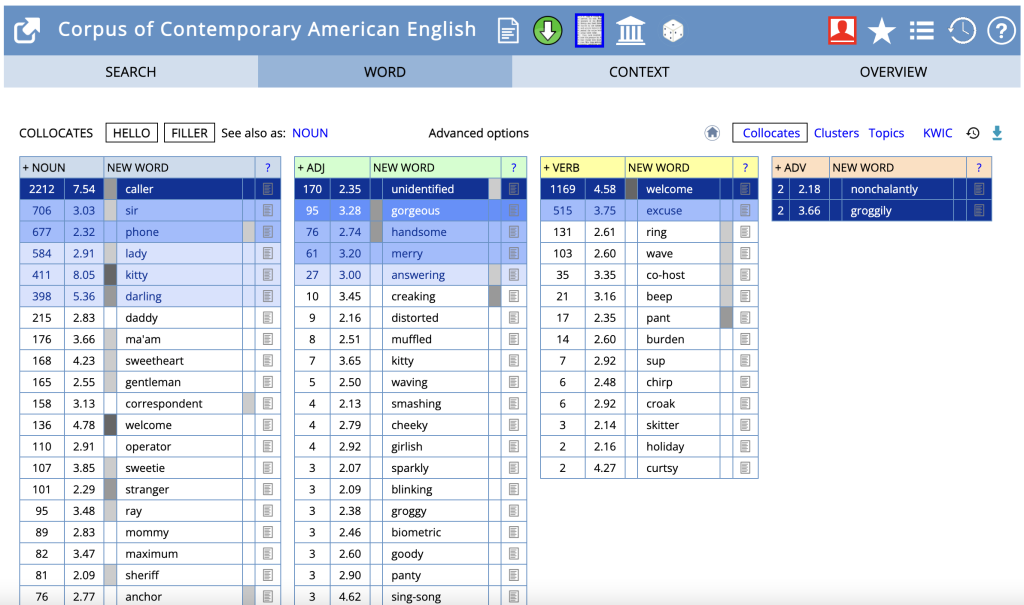Switch to the CONTEXT tab
Viewport: 1024px width, 605px height.
pyautogui.click(x=639, y=72)
